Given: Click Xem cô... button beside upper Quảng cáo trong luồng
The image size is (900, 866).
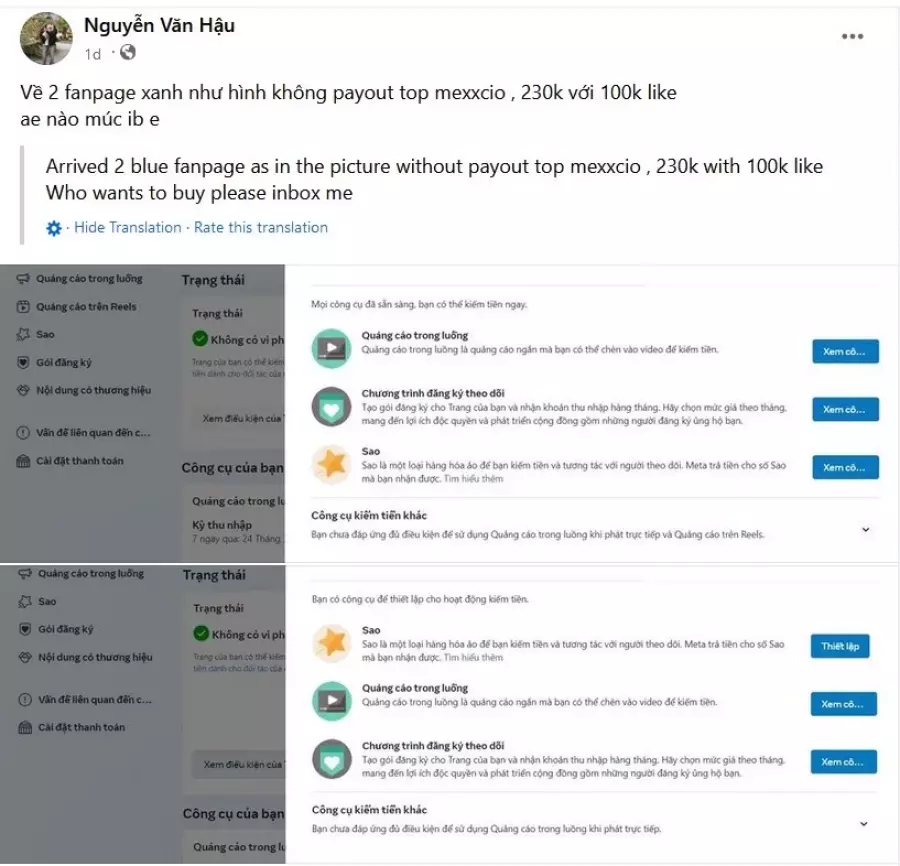Looking at the screenshot, I should click(845, 351).
